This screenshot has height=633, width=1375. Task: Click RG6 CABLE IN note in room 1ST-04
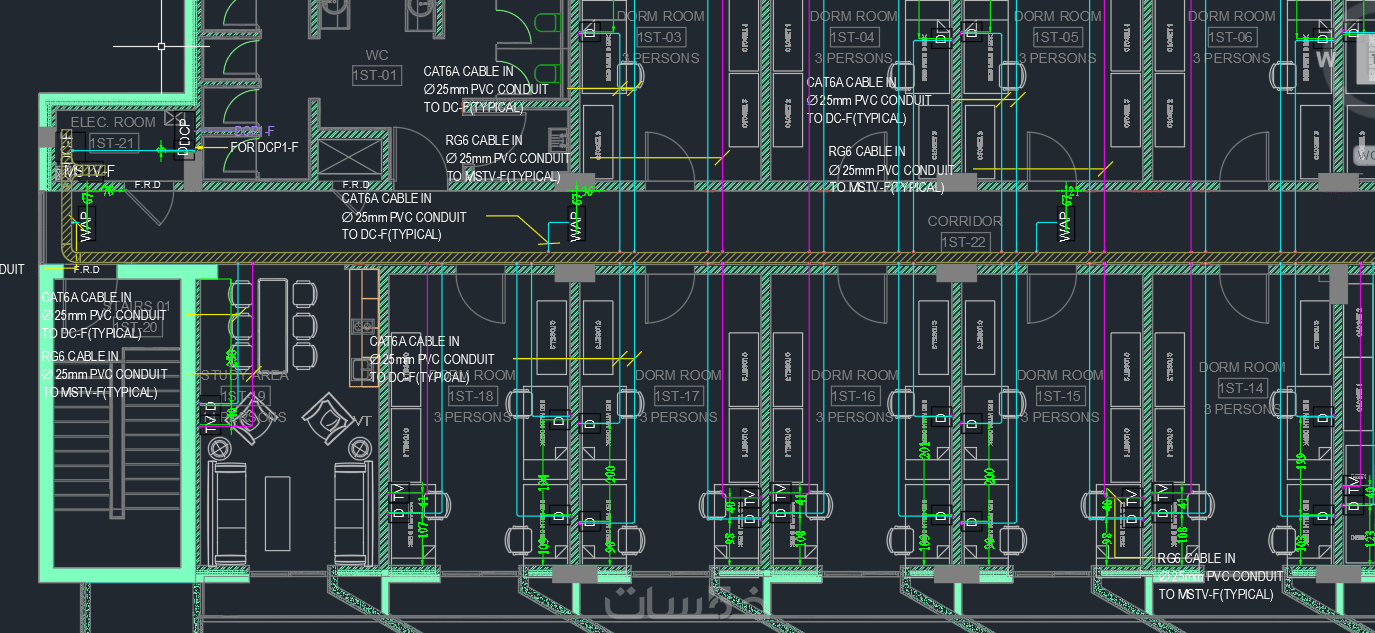tap(866, 152)
